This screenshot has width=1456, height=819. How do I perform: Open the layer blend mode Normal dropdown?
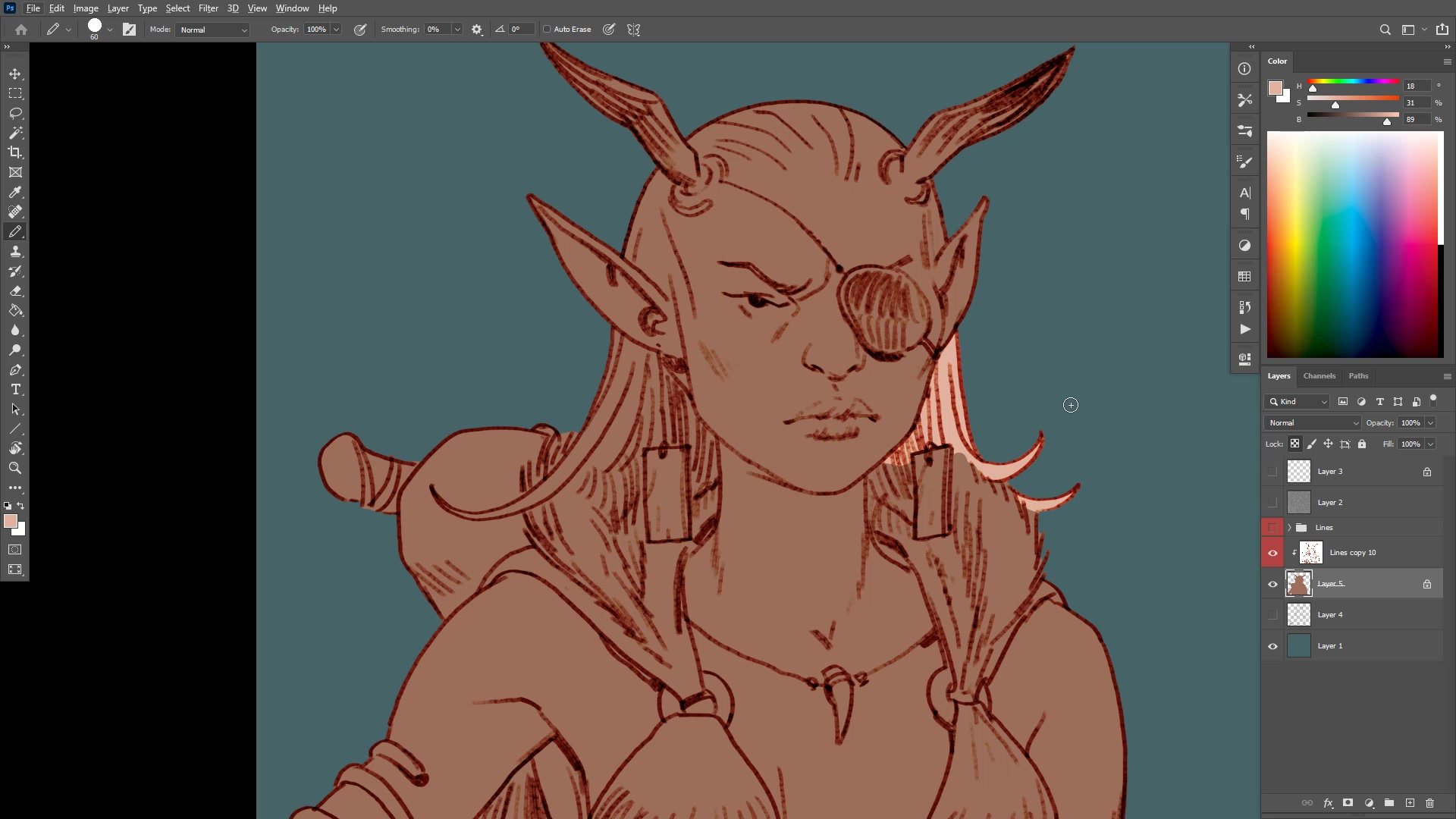tap(1312, 423)
